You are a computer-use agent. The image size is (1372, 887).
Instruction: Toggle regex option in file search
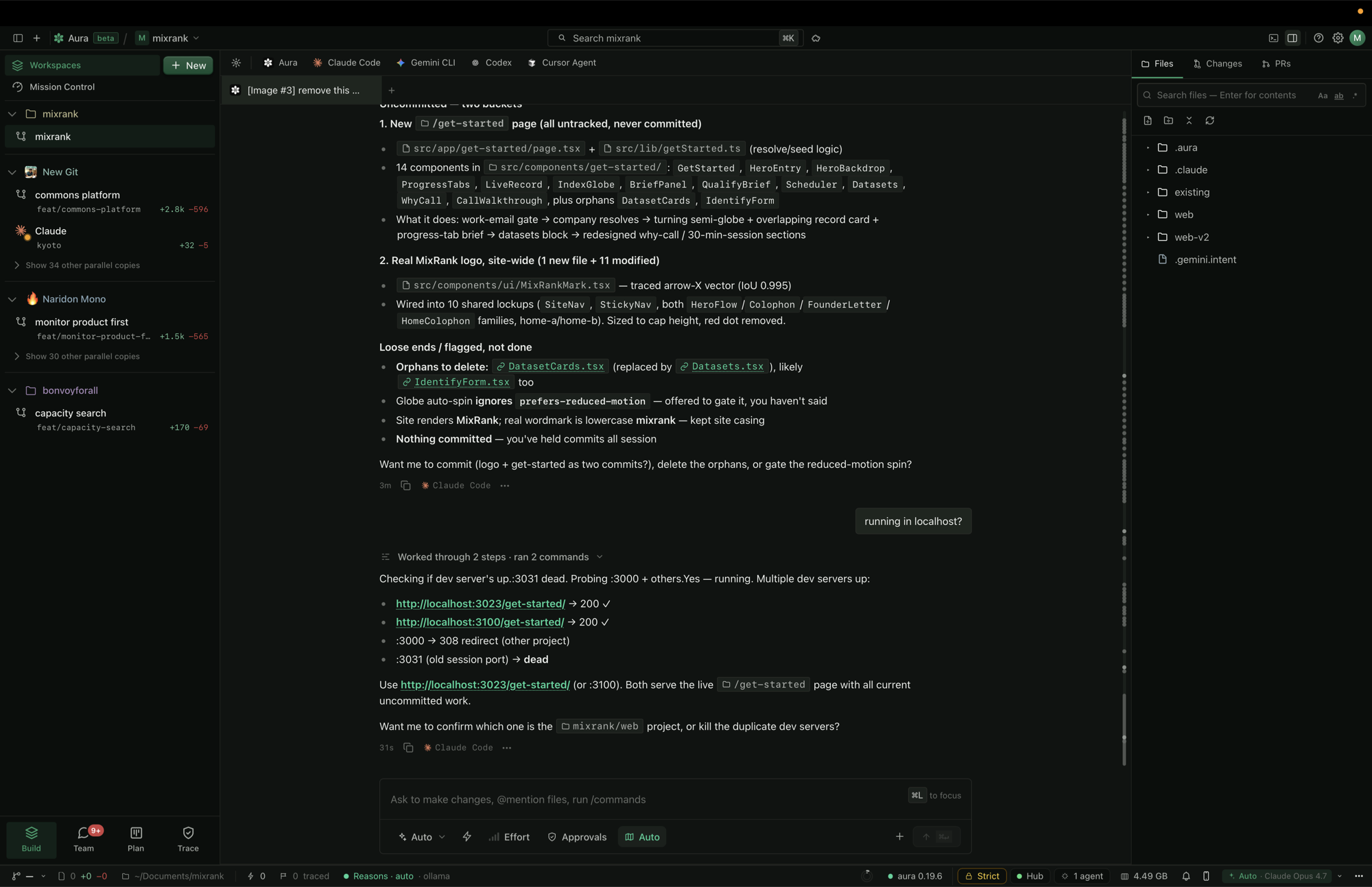[1355, 95]
